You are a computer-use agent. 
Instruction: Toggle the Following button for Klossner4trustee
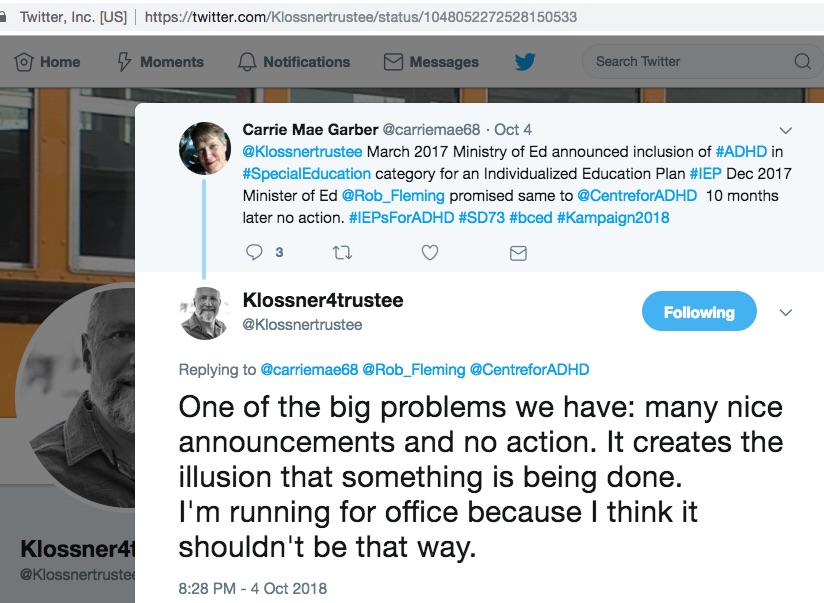click(x=699, y=312)
